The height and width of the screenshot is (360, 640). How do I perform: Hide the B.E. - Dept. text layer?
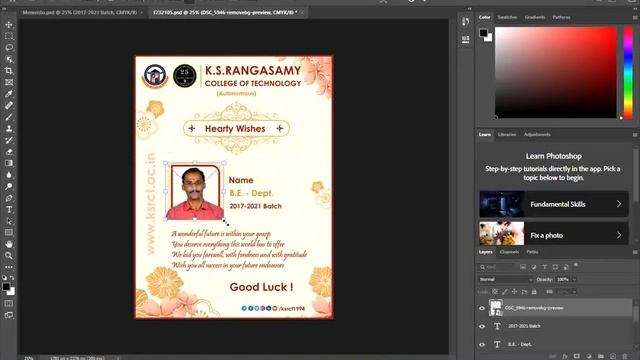[482, 344]
